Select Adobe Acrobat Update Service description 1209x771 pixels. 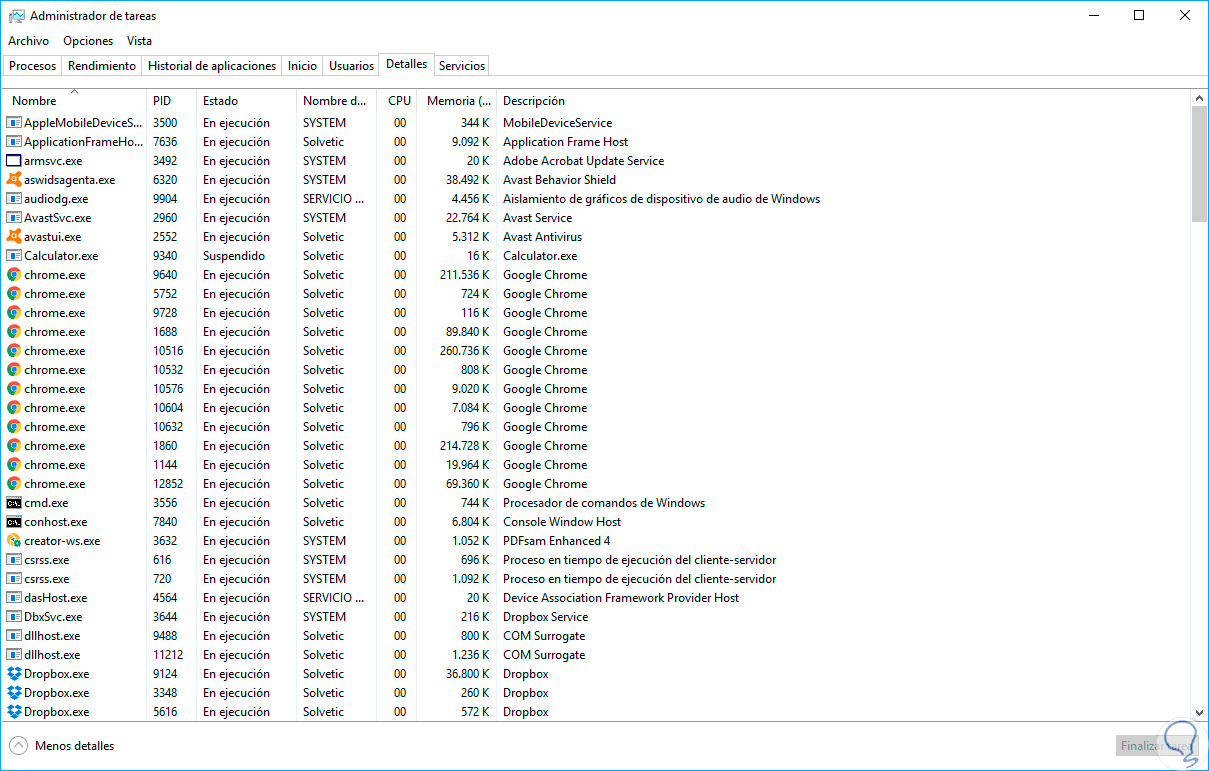[583, 161]
